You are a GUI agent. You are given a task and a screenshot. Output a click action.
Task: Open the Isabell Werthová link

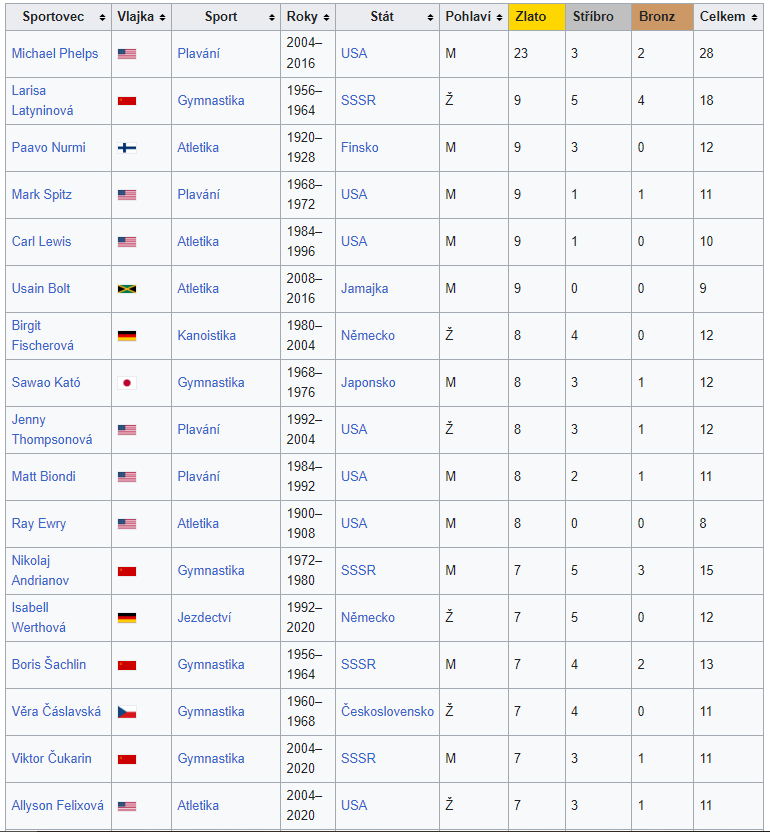coord(39,618)
